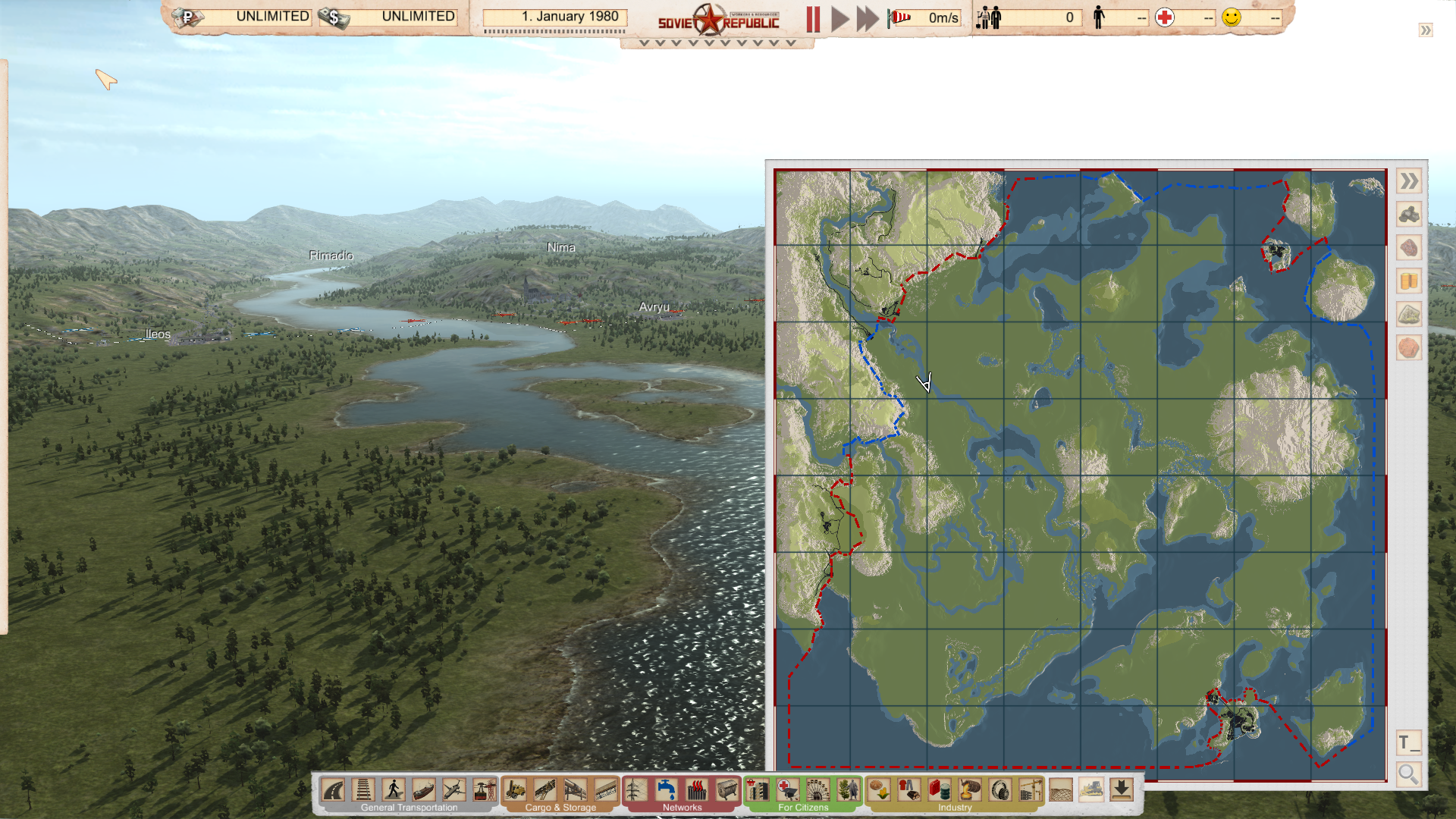Collapse the map panel with double chevron
The width and height of the screenshot is (1456, 819).
pos(1409,181)
